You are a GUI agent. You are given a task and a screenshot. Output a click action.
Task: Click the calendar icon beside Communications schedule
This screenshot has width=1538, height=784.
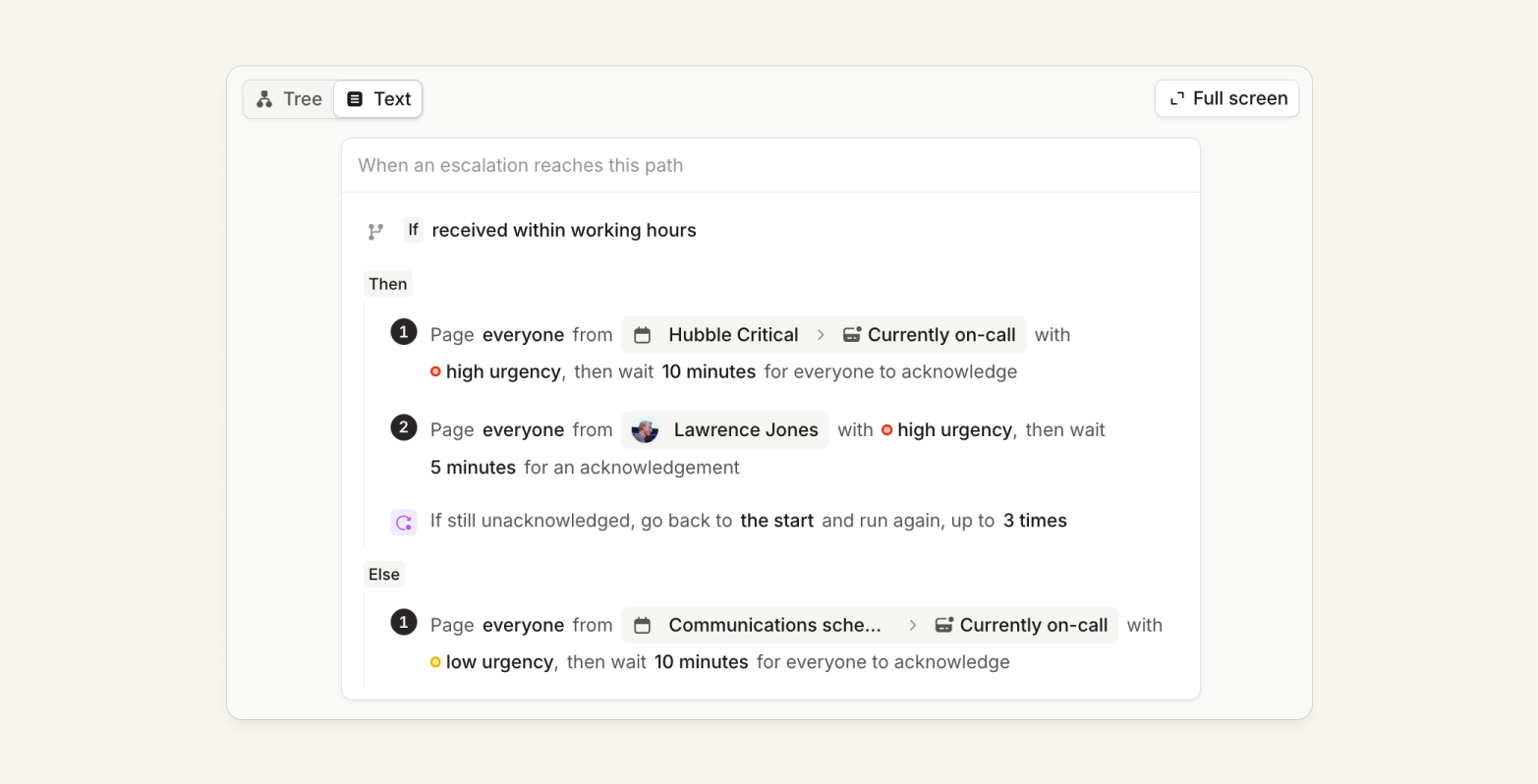(643, 626)
